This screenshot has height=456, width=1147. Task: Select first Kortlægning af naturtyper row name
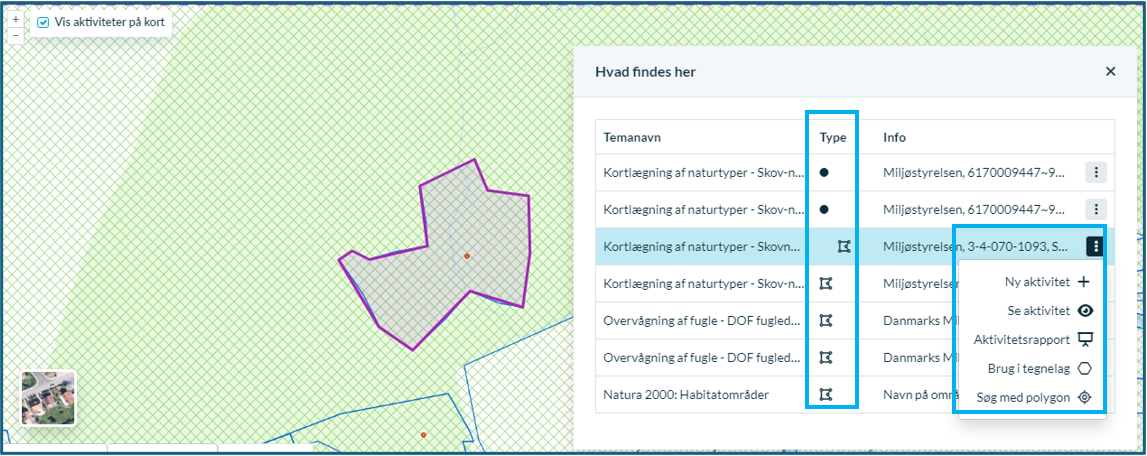click(x=704, y=173)
